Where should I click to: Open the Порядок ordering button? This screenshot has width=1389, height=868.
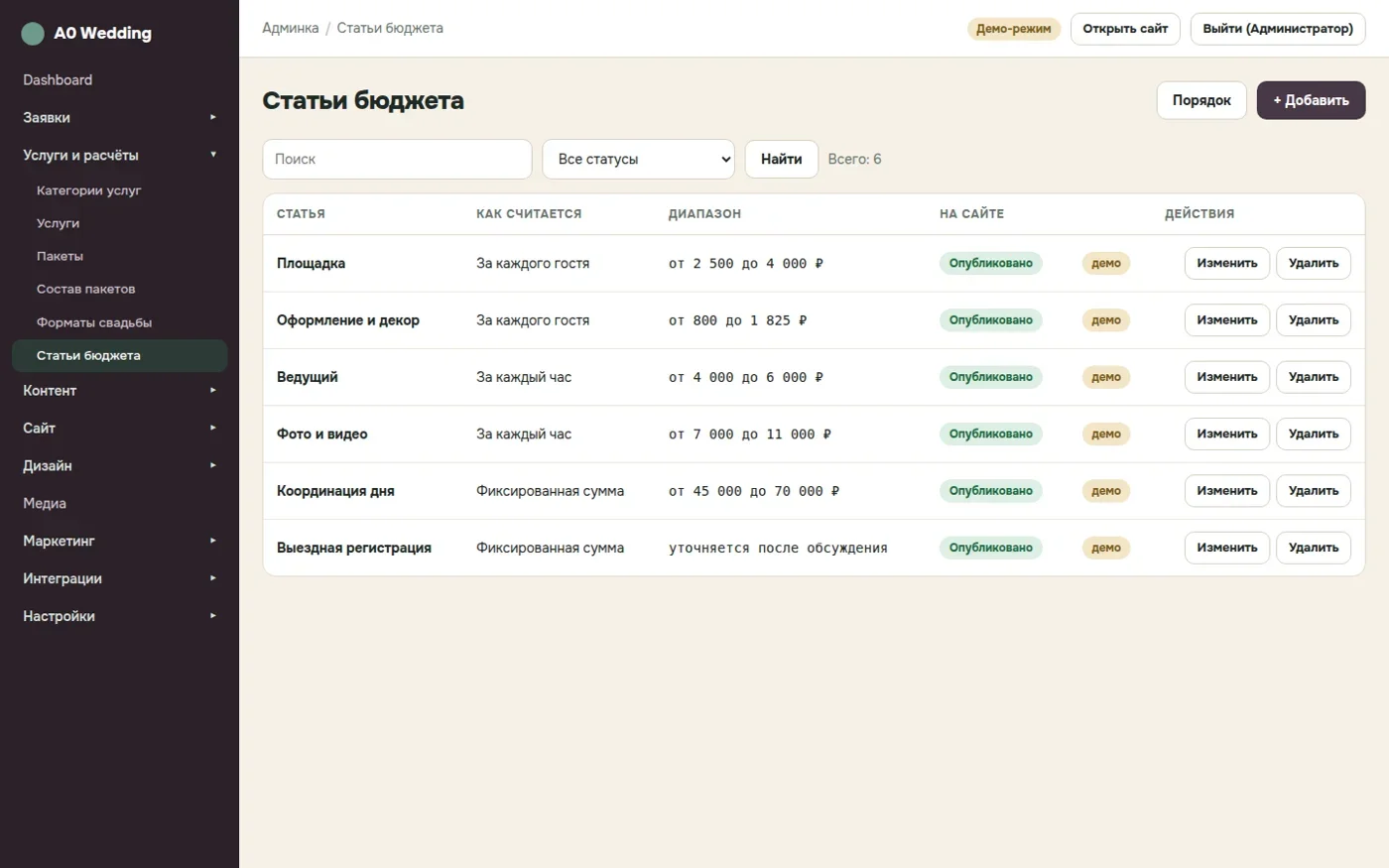[1201, 100]
